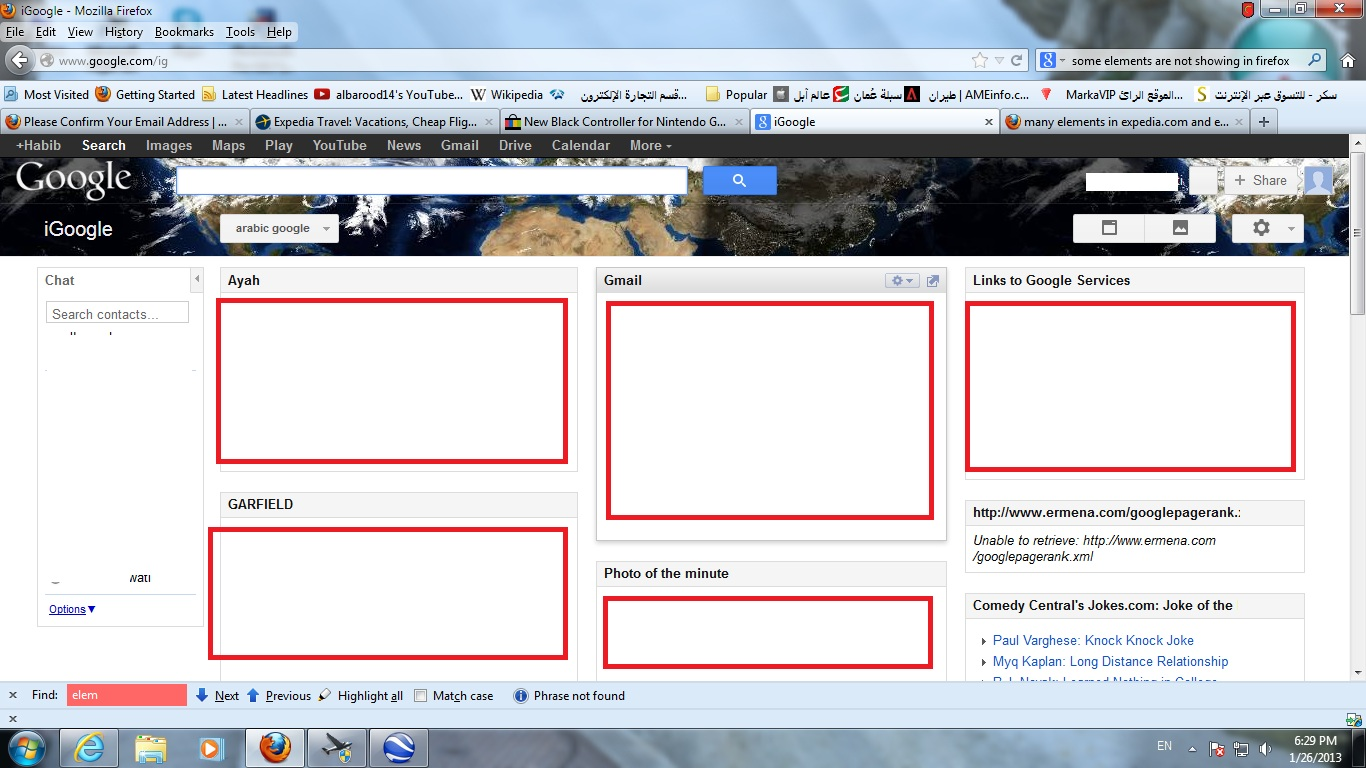1366x768 pixels.
Task: Open the Bookmarks menu
Action: click(x=184, y=32)
